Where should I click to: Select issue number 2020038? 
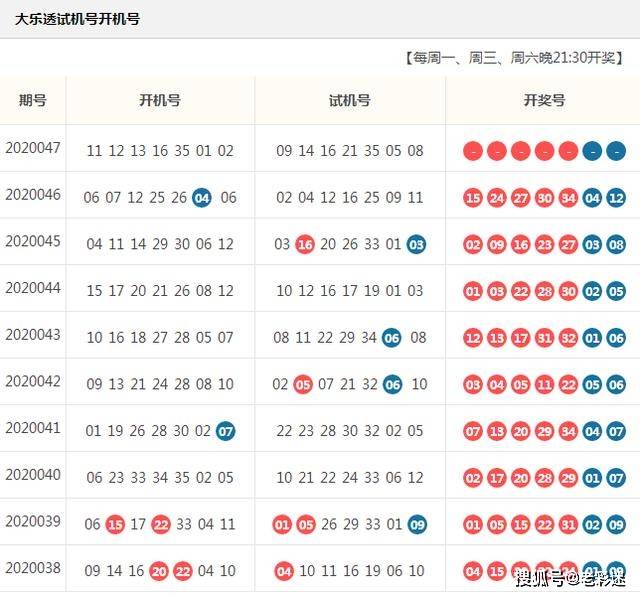33,568
